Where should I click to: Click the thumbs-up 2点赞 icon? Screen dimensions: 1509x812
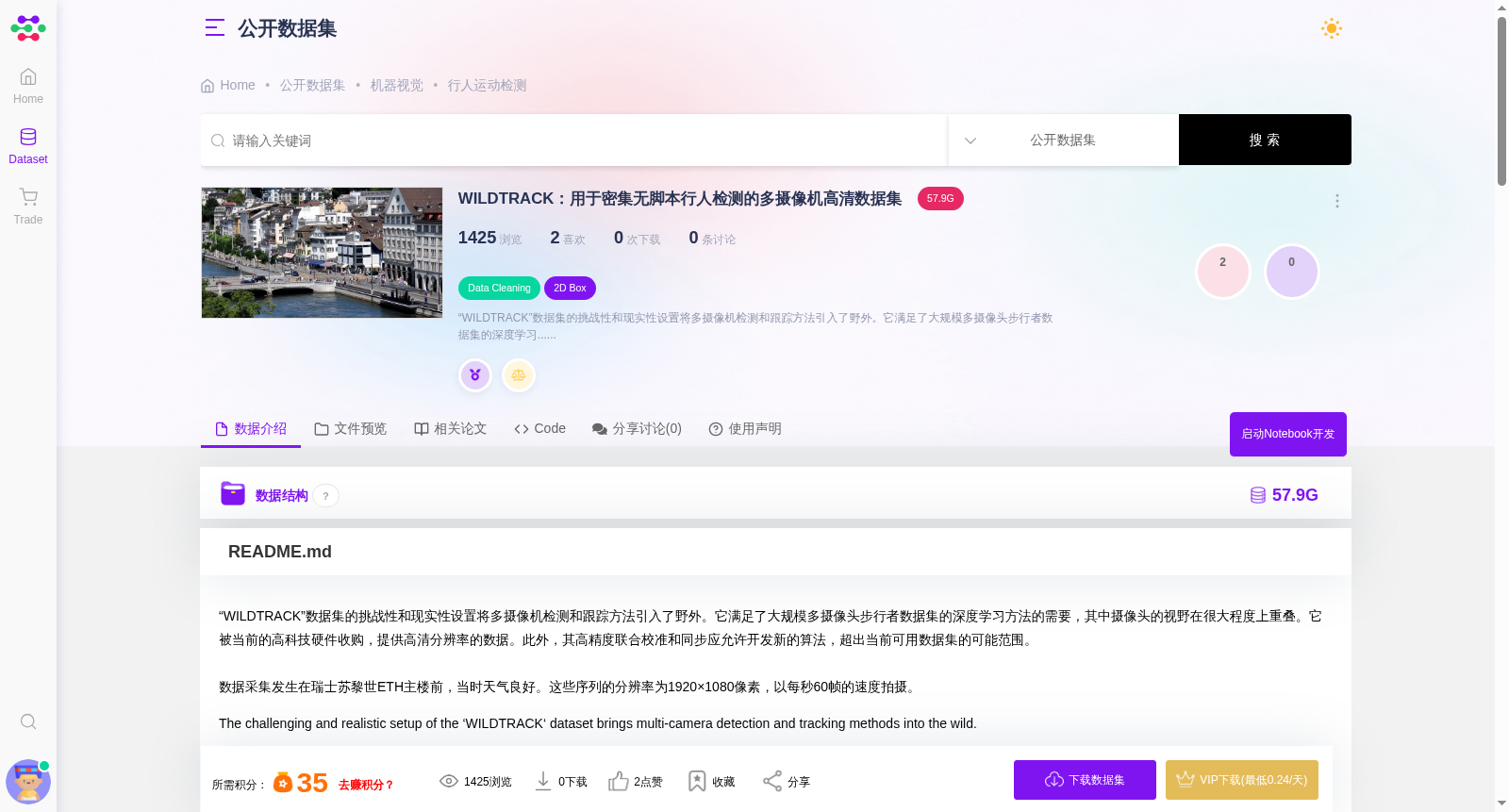click(x=619, y=781)
